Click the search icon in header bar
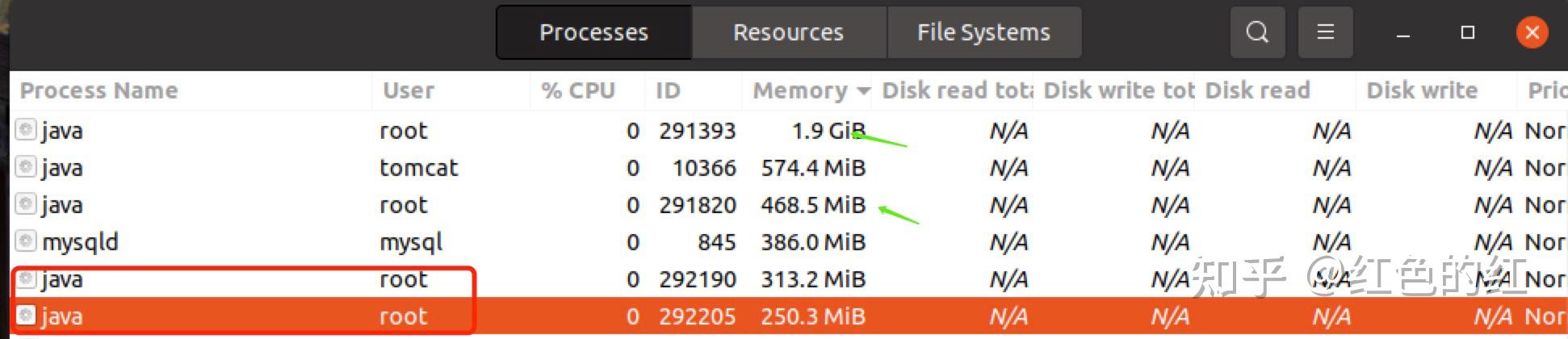The image size is (1568, 339). [x=1257, y=32]
